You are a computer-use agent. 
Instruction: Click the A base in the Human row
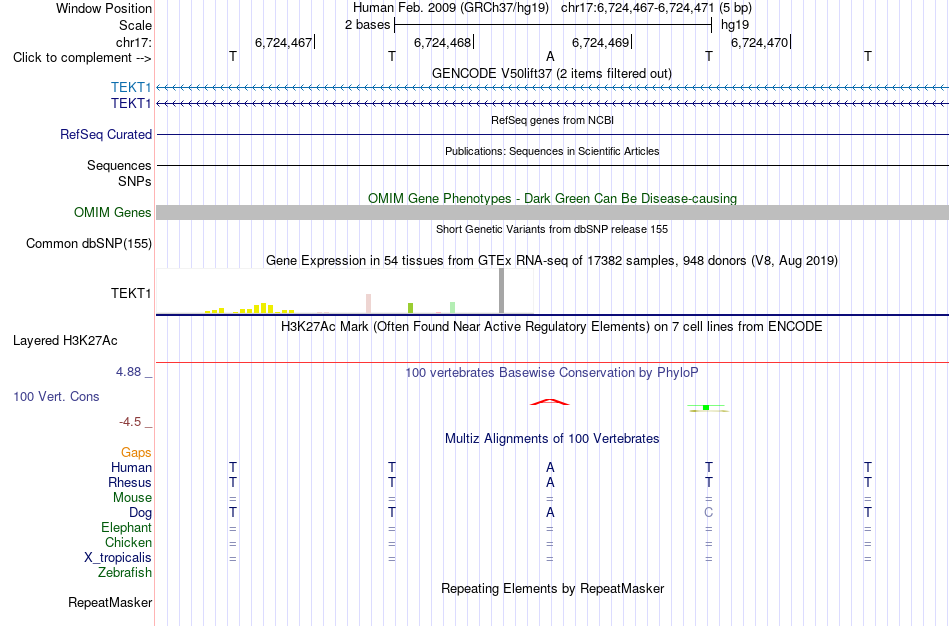[550, 467]
